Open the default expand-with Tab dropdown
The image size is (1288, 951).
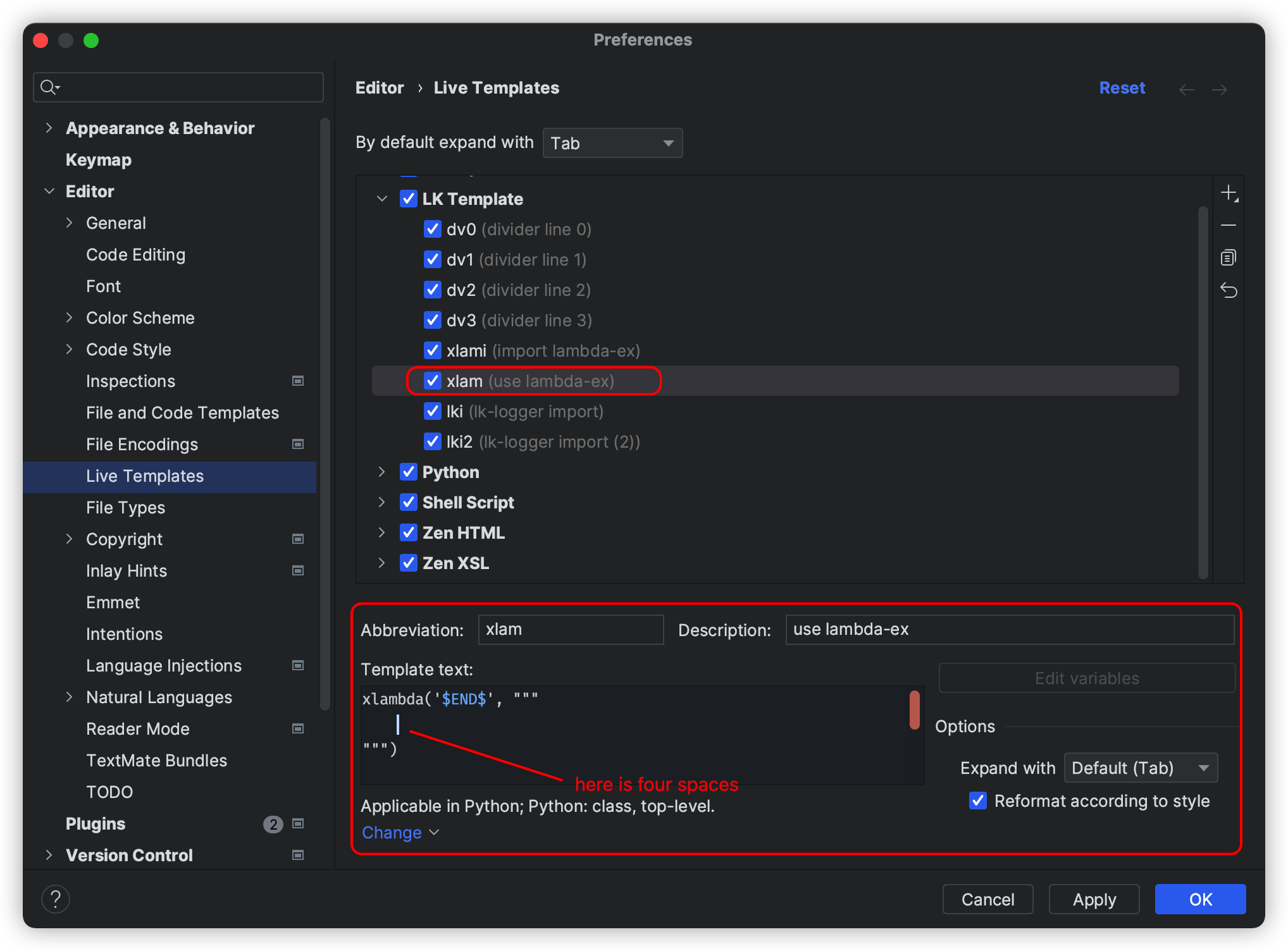click(x=612, y=143)
